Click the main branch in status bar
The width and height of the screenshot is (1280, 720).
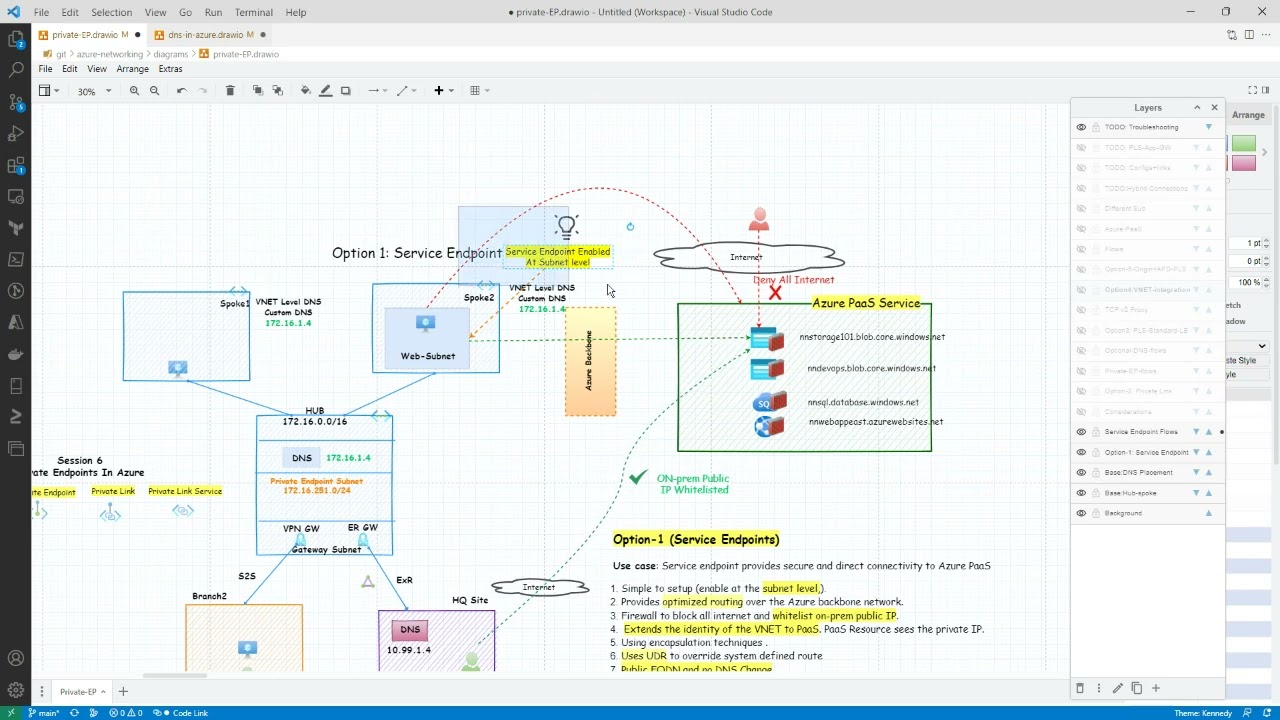pos(44,713)
